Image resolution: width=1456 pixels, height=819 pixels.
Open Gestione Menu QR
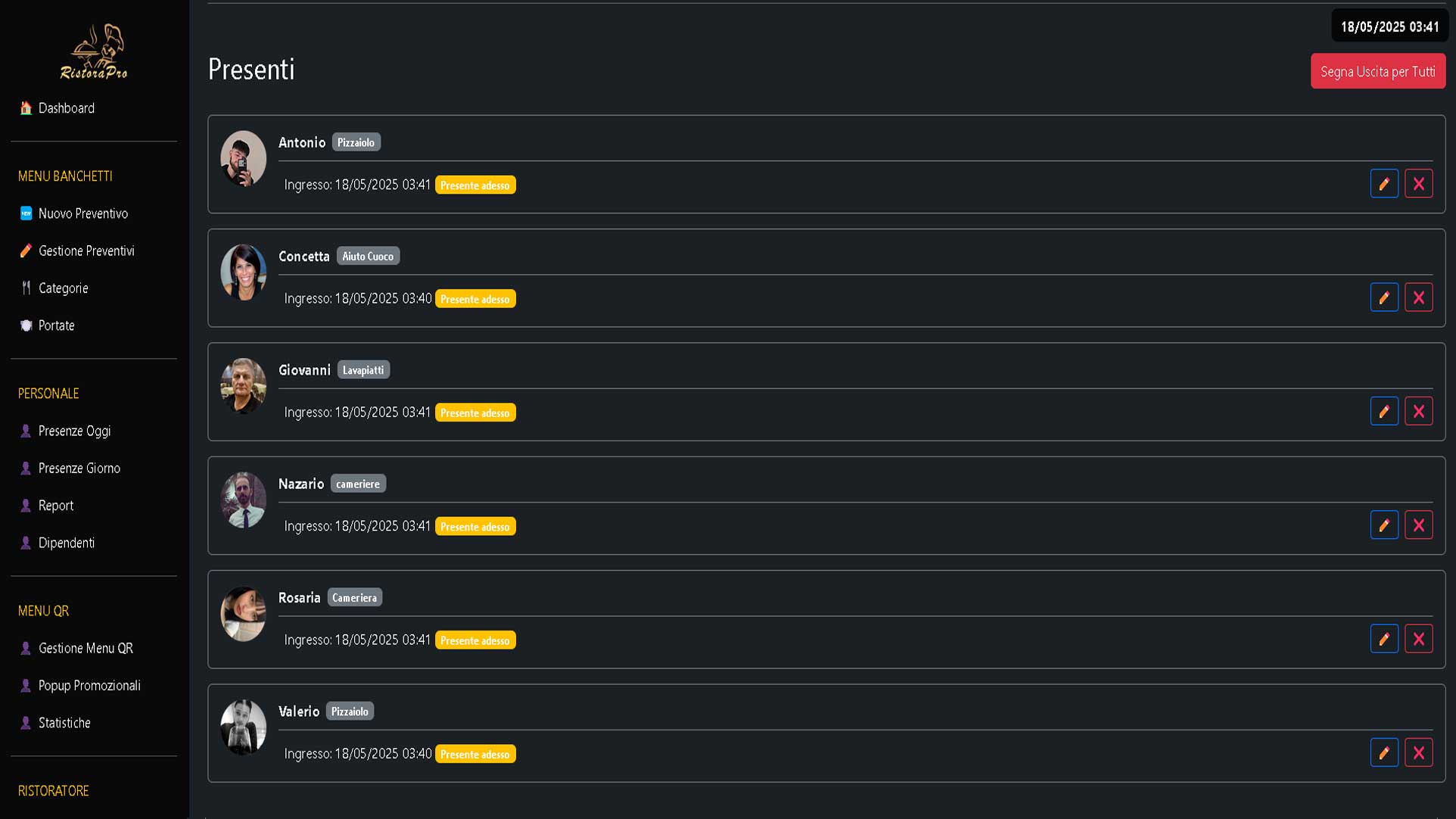pyautogui.click(x=85, y=648)
